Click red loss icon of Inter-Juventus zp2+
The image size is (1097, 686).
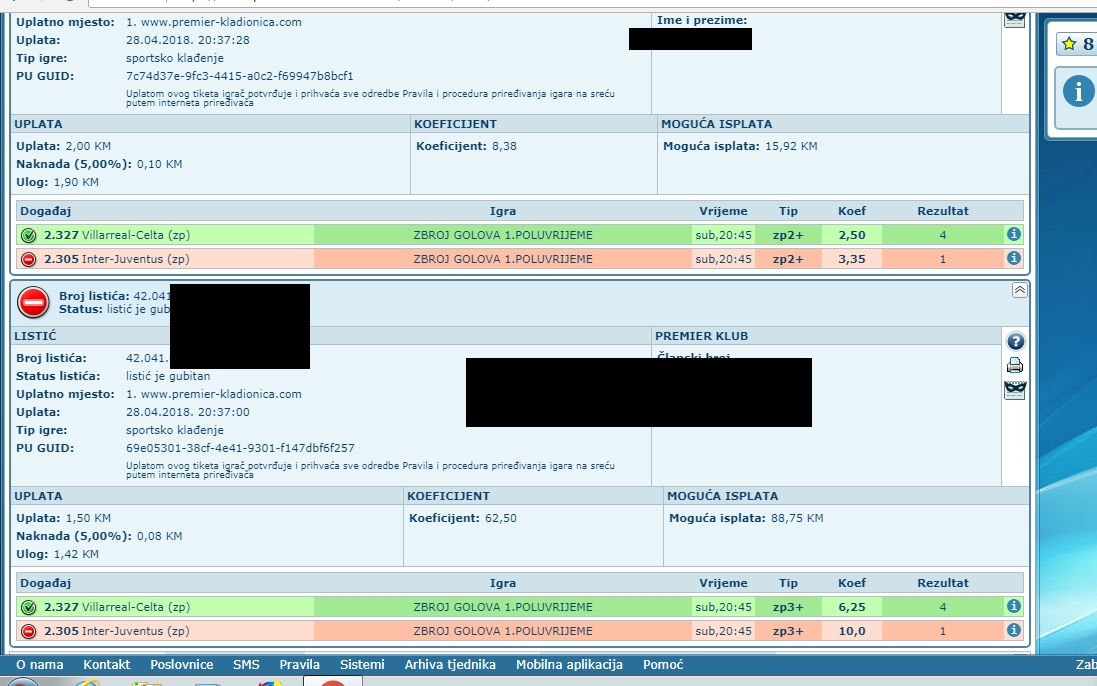tap(28, 259)
